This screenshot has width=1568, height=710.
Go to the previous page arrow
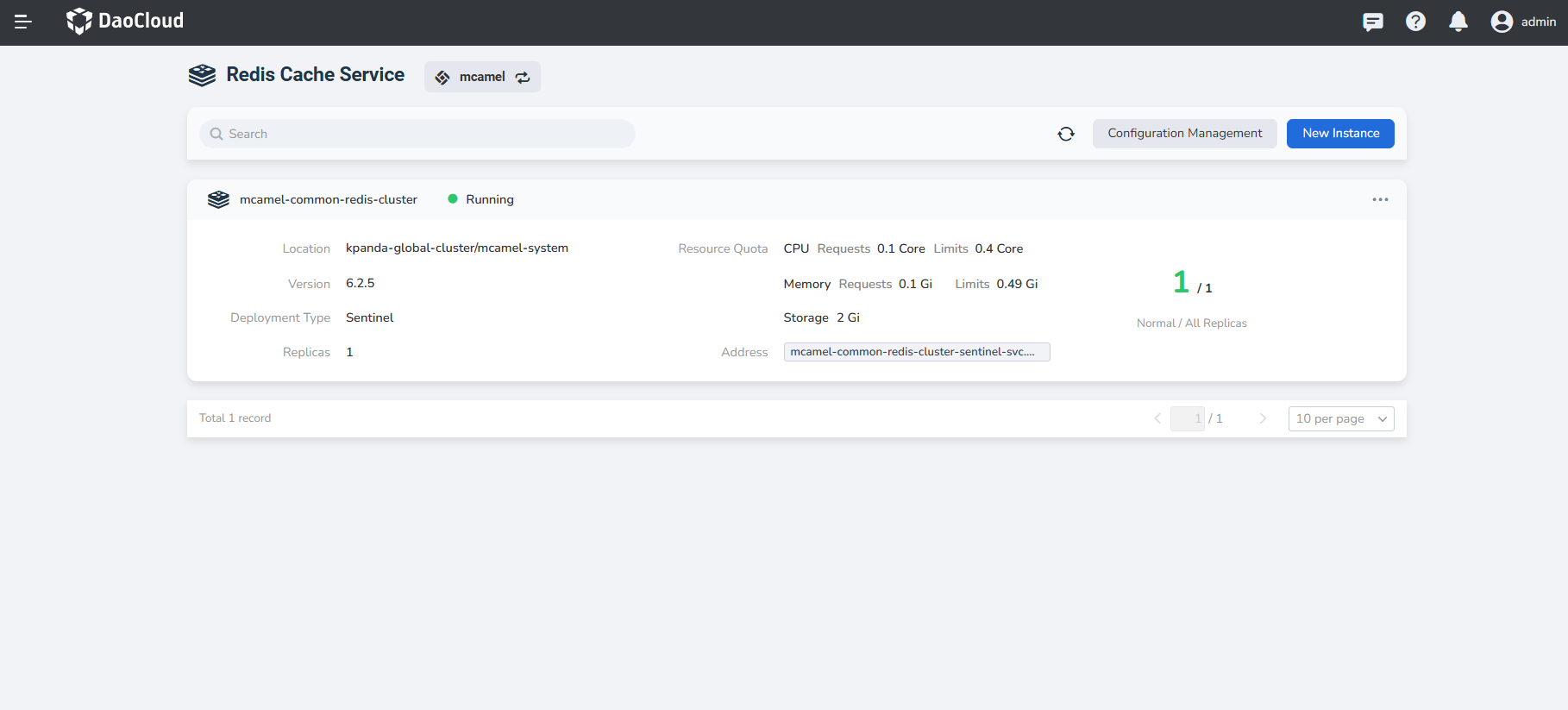[x=1157, y=418]
